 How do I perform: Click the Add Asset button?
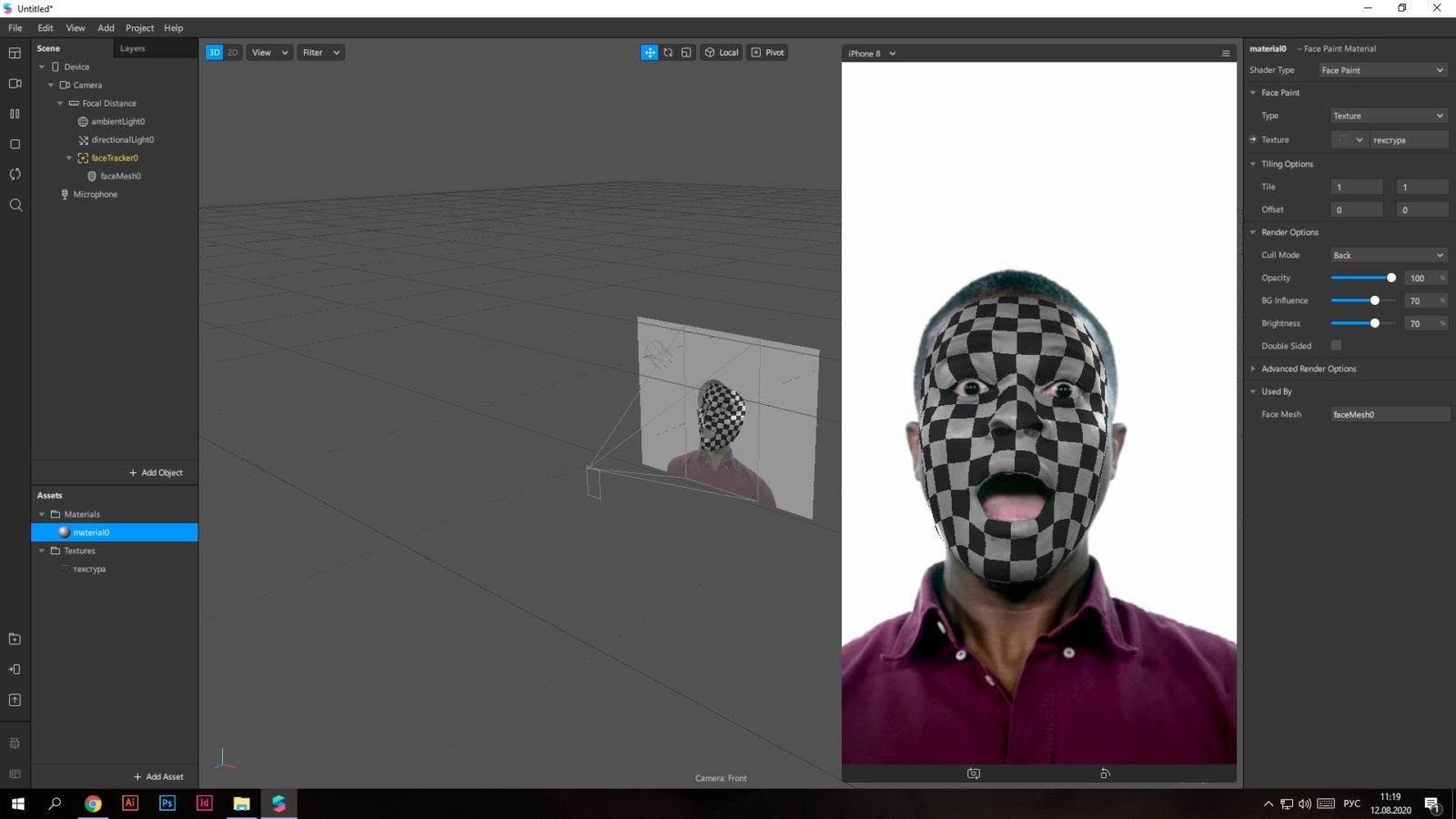[x=158, y=777]
